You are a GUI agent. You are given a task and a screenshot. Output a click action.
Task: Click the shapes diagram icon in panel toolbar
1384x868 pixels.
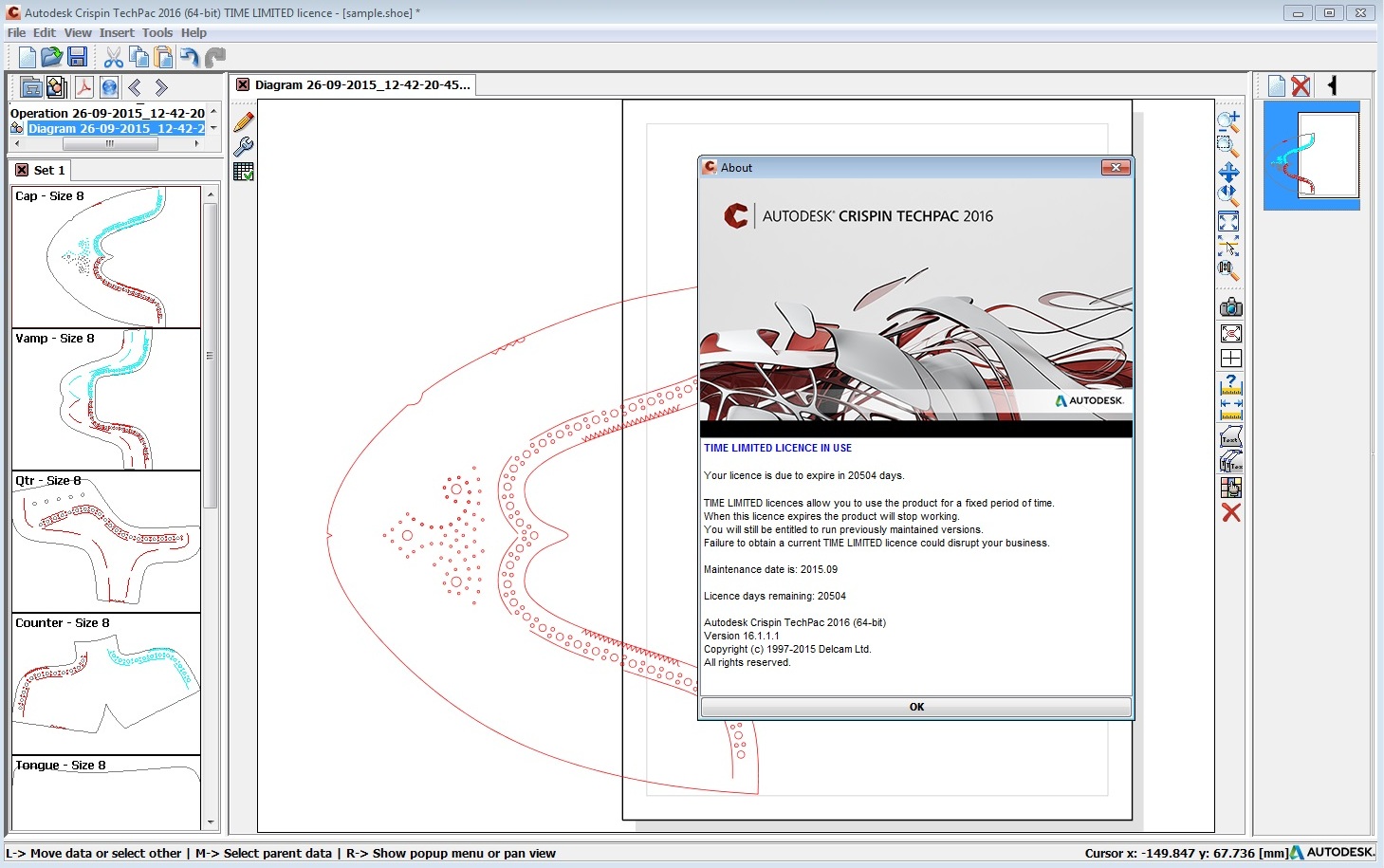(x=56, y=87)
